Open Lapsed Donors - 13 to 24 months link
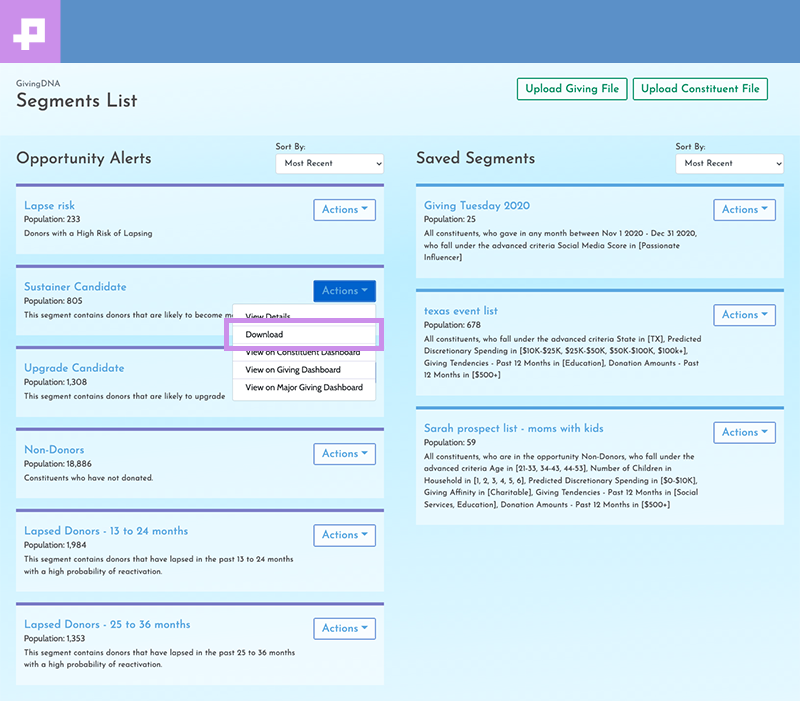The width and height of the screenshot is (800, 701). [106, 531]
